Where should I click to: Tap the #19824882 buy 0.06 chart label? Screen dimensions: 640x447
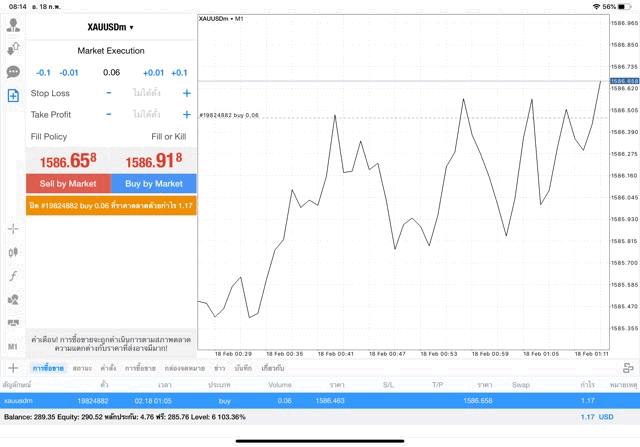pos(229,115)
